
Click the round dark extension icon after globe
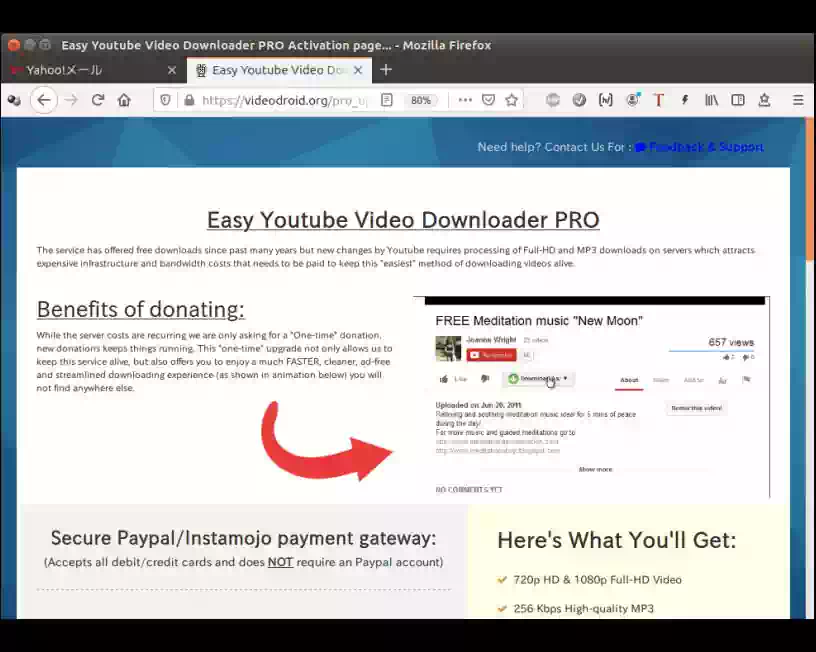tap(579, 100)
